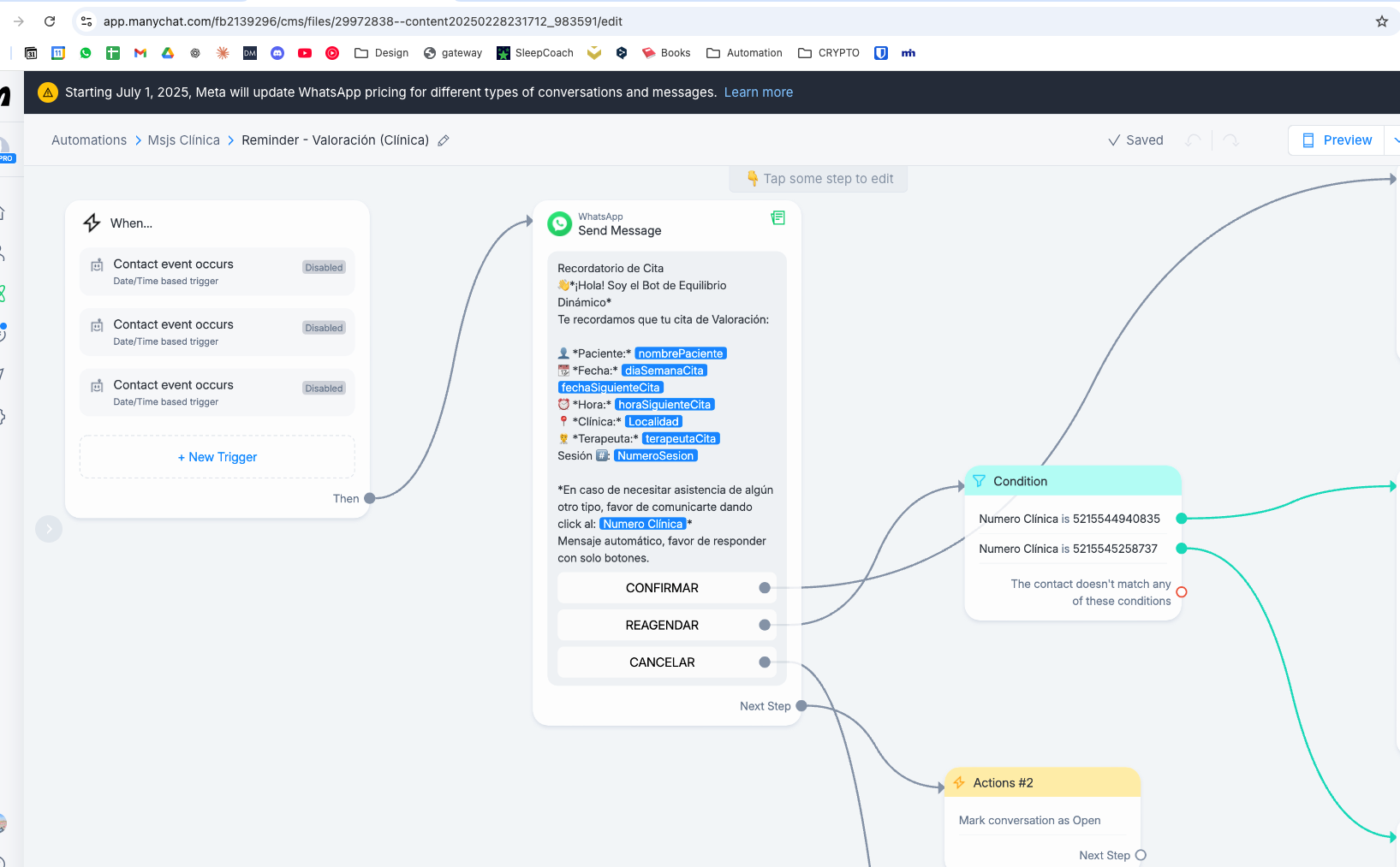
Task: Follow the Learn more link in banner
Action: (759, 92)
